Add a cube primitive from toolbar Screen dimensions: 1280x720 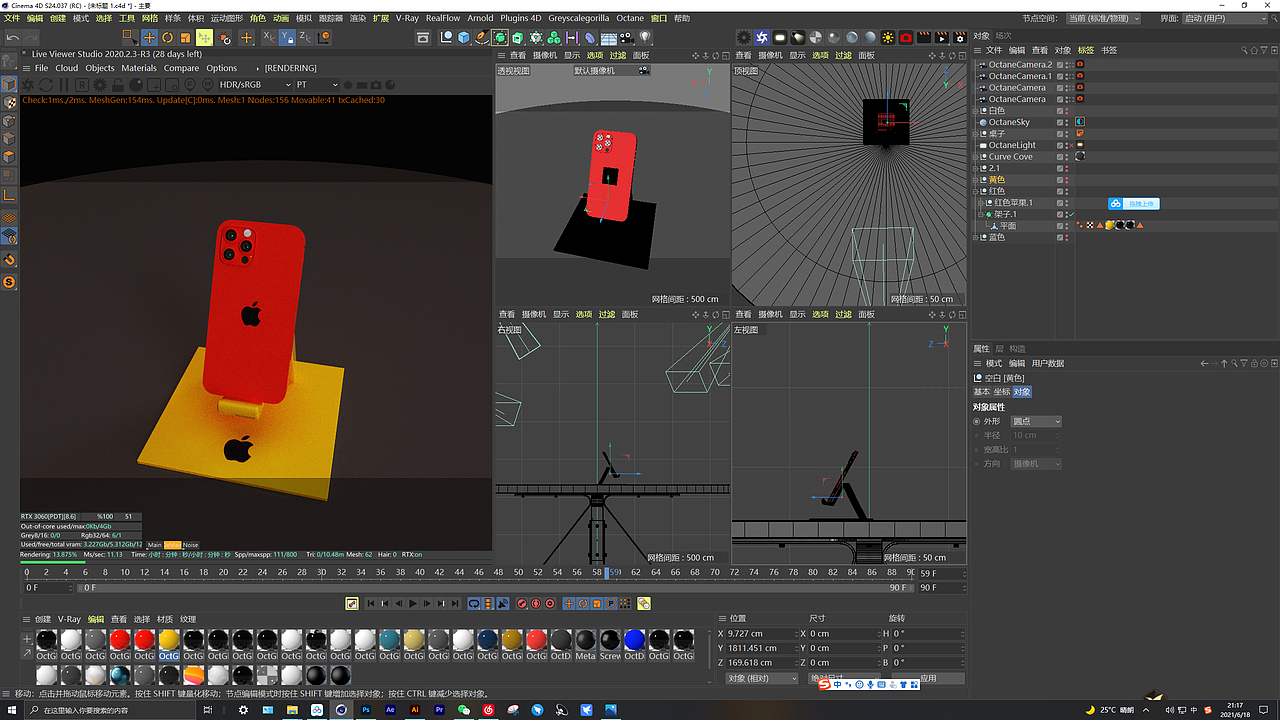pos(464,38)
